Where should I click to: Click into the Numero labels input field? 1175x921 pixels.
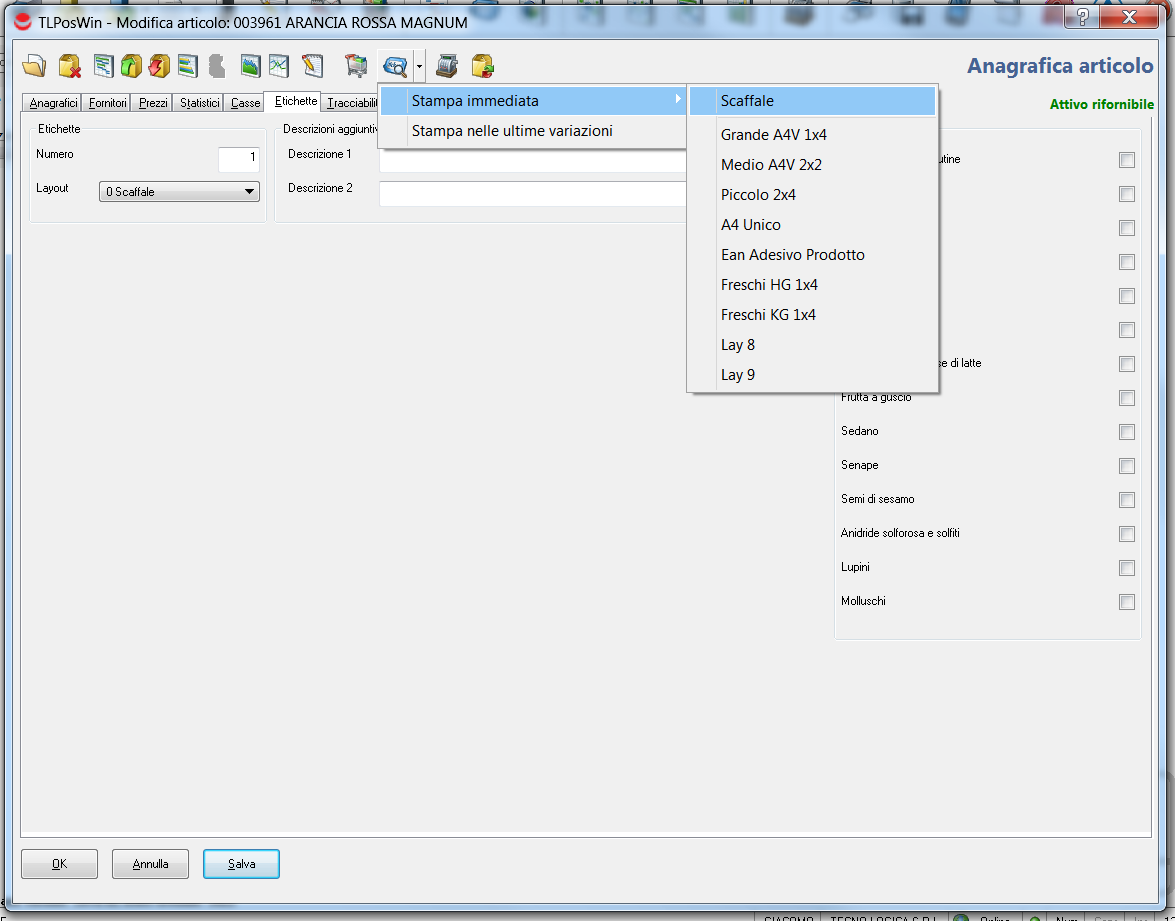click(x=238, y=158)
